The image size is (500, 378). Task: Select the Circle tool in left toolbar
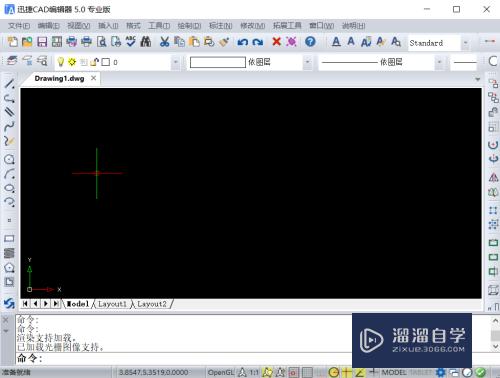[9, 159]
